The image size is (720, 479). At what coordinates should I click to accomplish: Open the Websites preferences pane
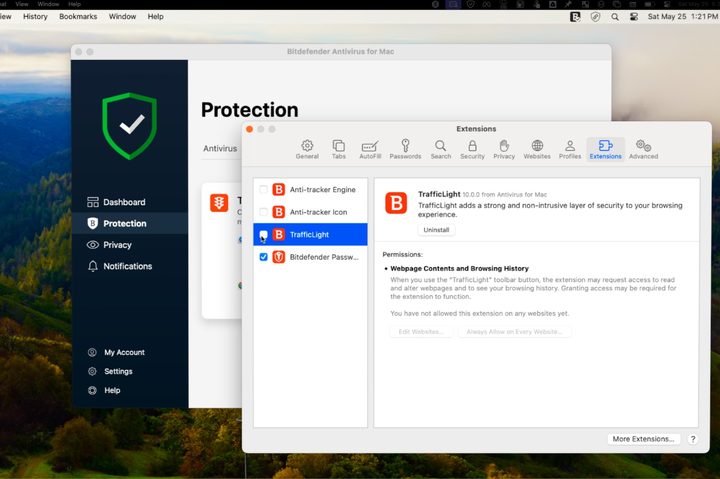pos(537,149)
